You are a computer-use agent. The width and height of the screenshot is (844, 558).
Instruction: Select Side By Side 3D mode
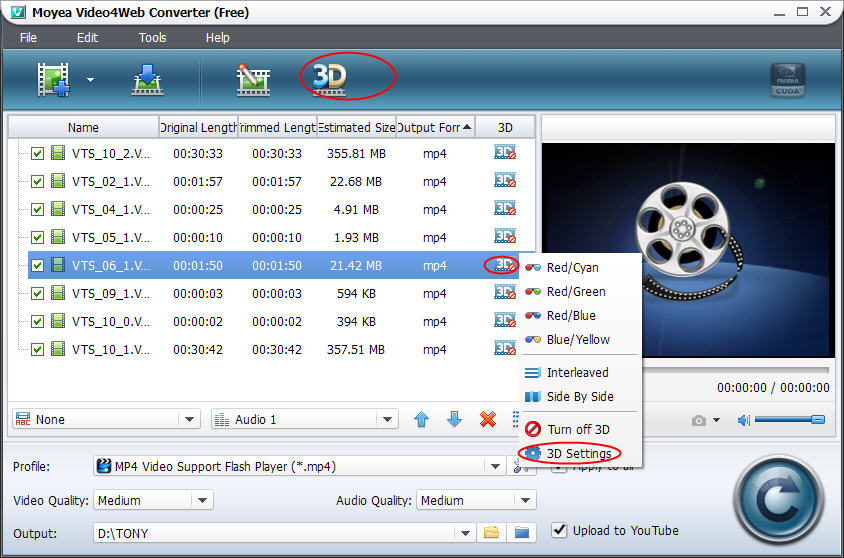coord(580,397)
